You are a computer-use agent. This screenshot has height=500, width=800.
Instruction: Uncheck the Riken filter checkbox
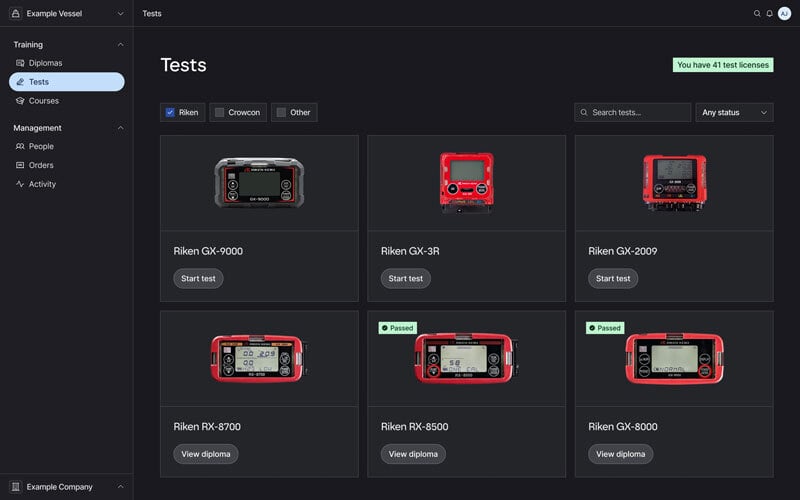(170, 113)
